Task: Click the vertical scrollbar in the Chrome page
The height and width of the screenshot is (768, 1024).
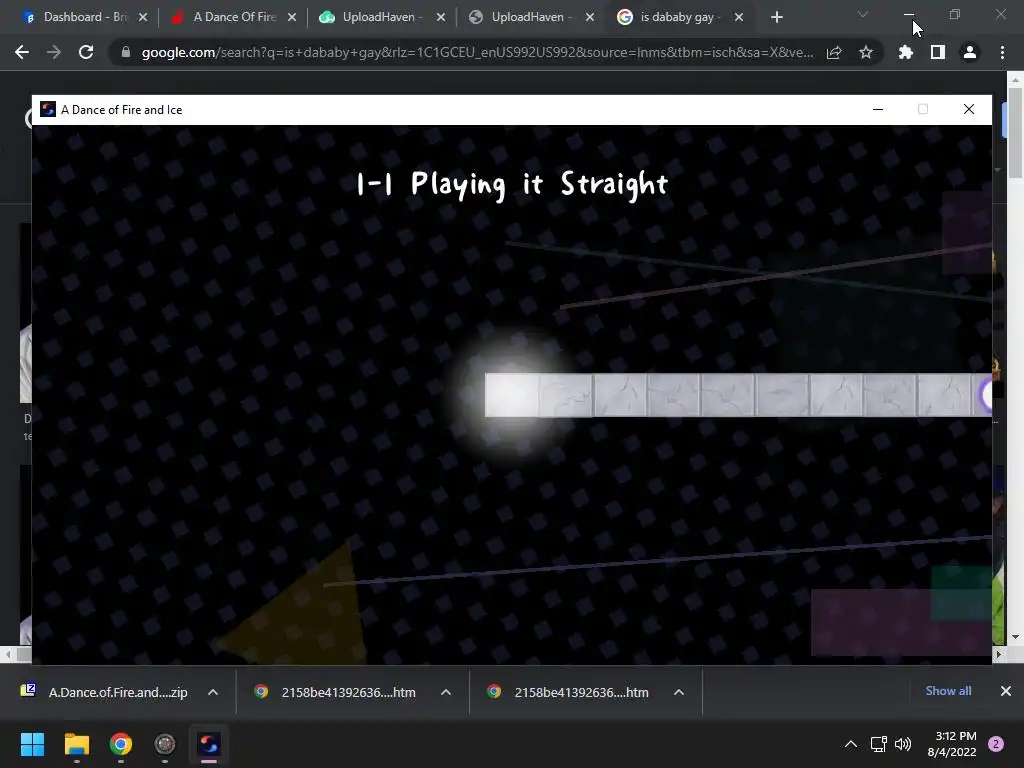Action: coord(1015,133)
